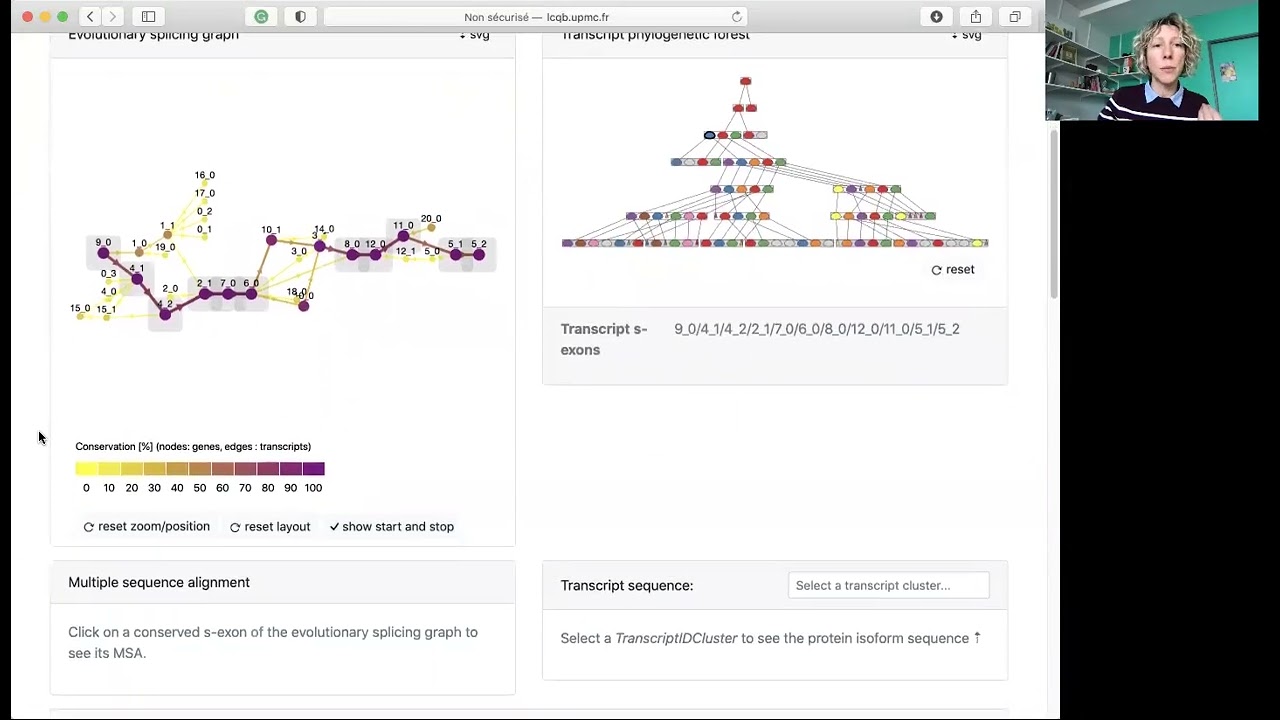
Task: Go forward with Safari's forward arrow
Action: [112, 17]
